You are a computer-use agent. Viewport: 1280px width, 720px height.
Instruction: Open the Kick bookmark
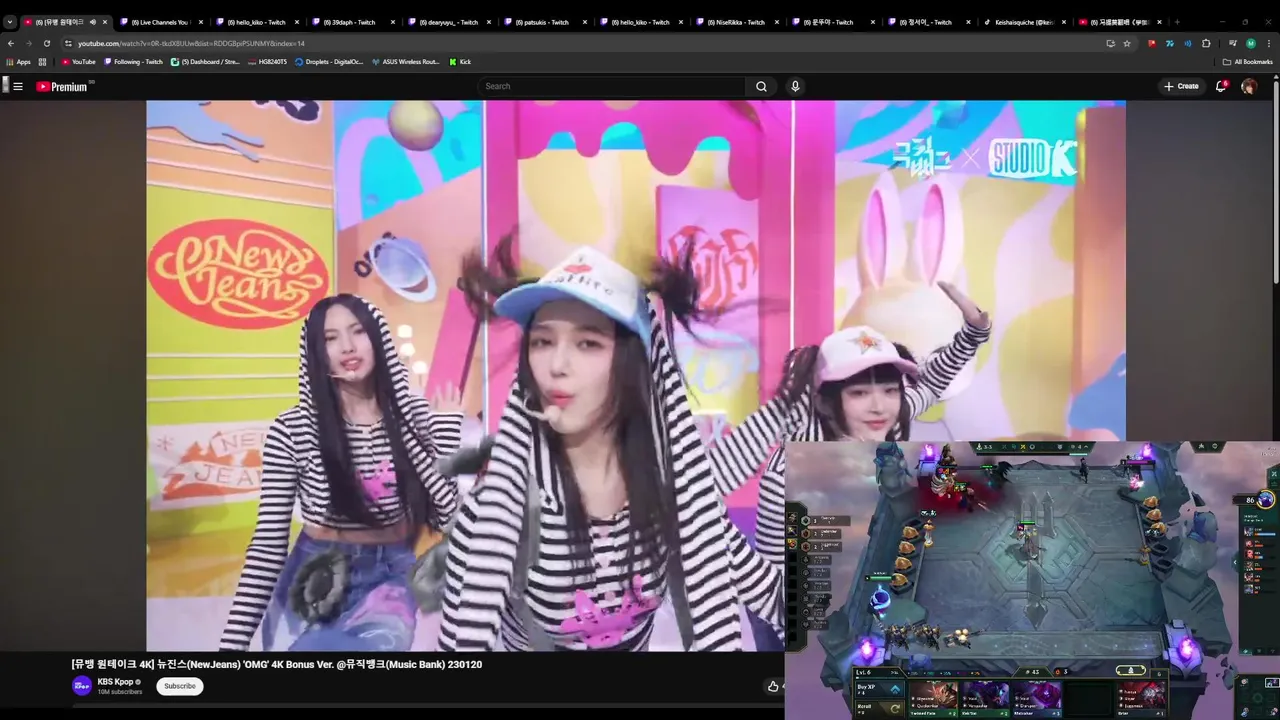460,62
